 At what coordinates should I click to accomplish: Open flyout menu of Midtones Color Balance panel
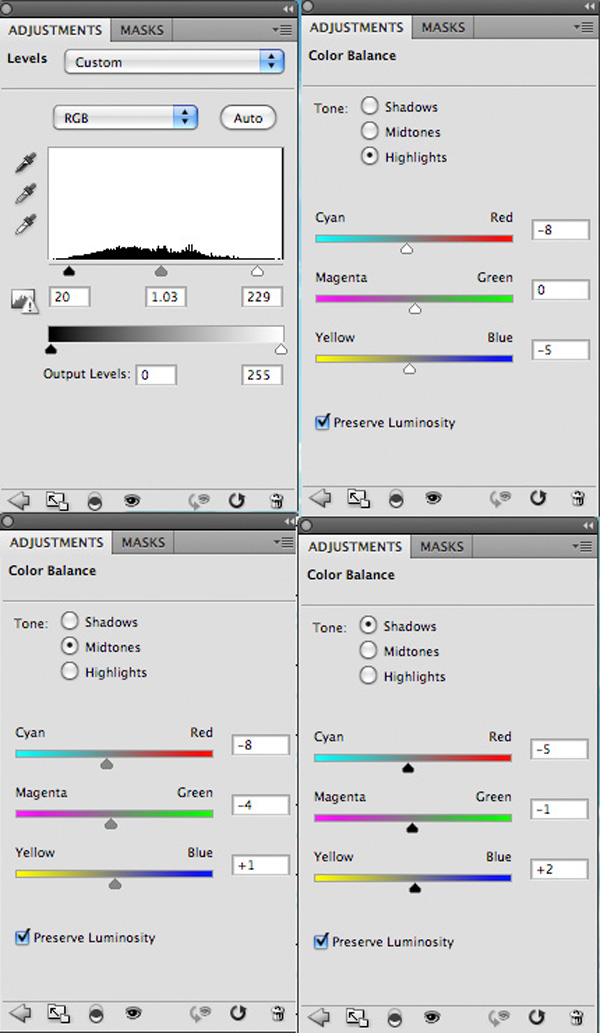tap(281, 542)
